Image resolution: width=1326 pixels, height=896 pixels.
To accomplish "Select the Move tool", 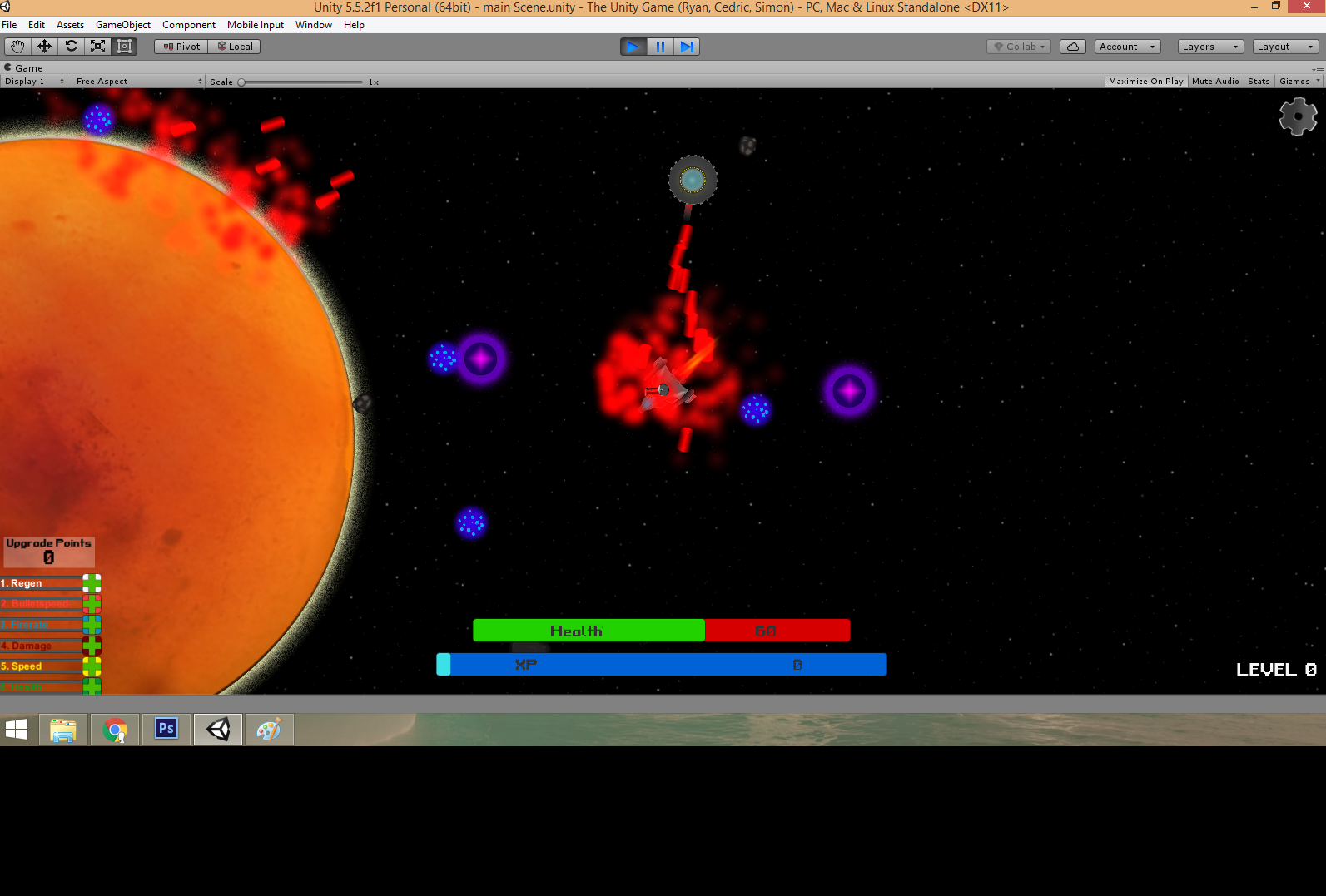I will [44, 47].
